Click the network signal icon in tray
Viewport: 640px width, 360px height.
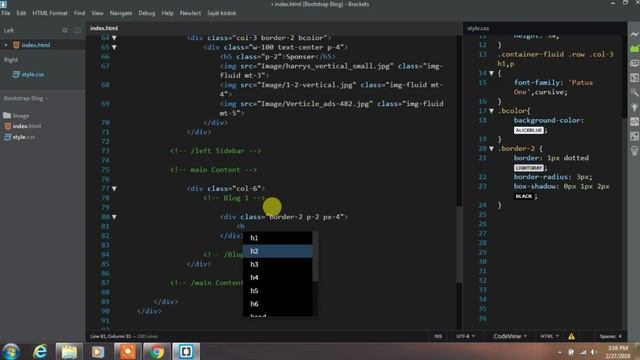[x=583, y=352]
